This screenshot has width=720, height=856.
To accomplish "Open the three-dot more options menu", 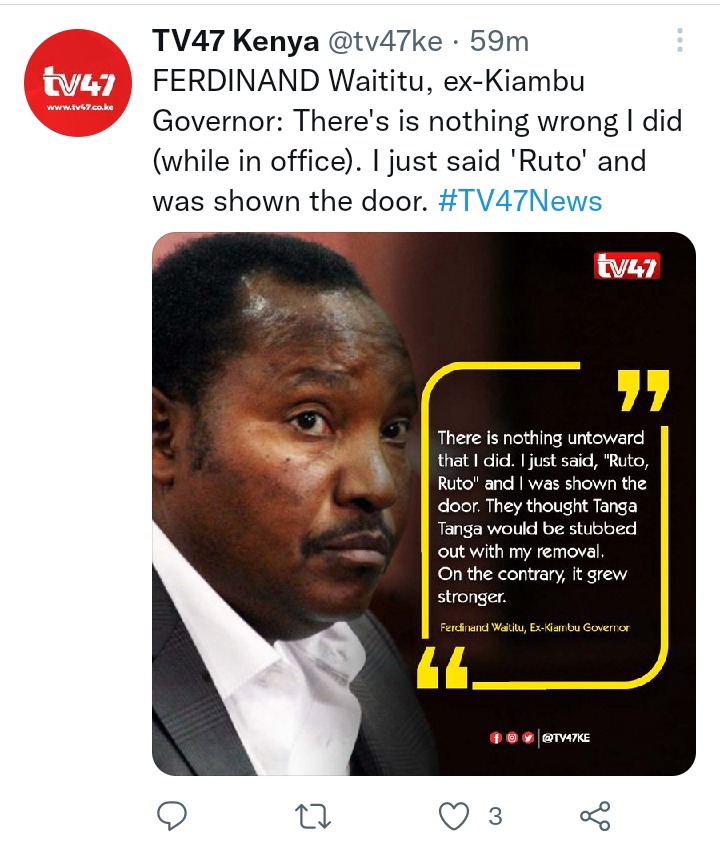I will (x=680, y=40).
